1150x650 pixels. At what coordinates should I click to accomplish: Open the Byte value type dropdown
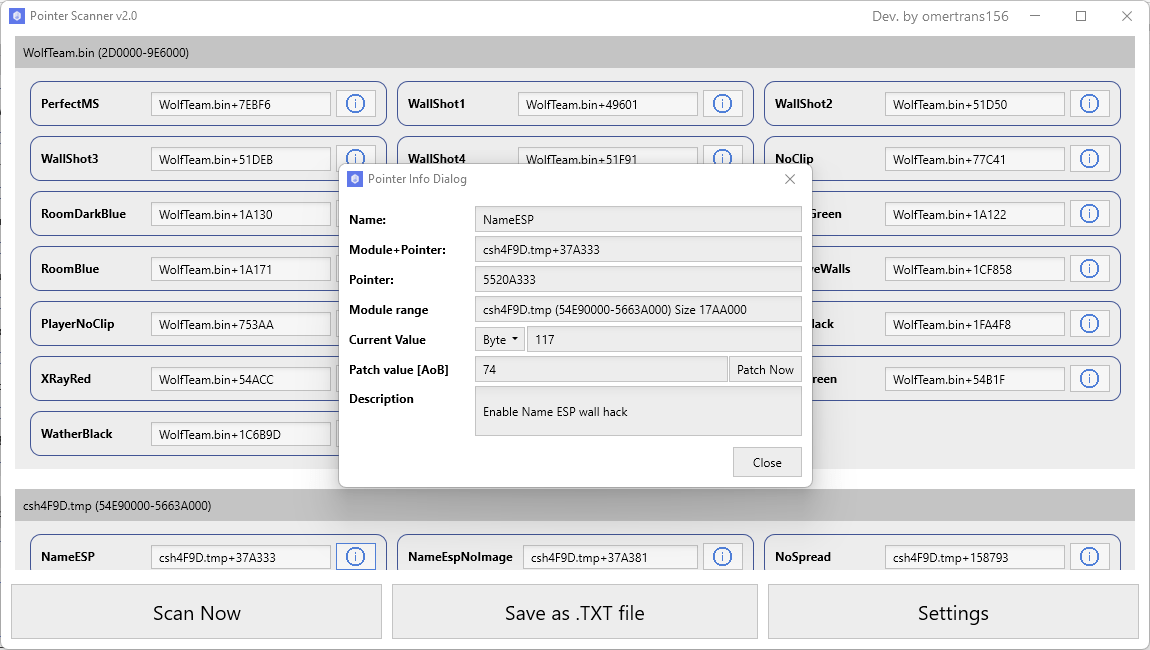(x=500, y=340)
